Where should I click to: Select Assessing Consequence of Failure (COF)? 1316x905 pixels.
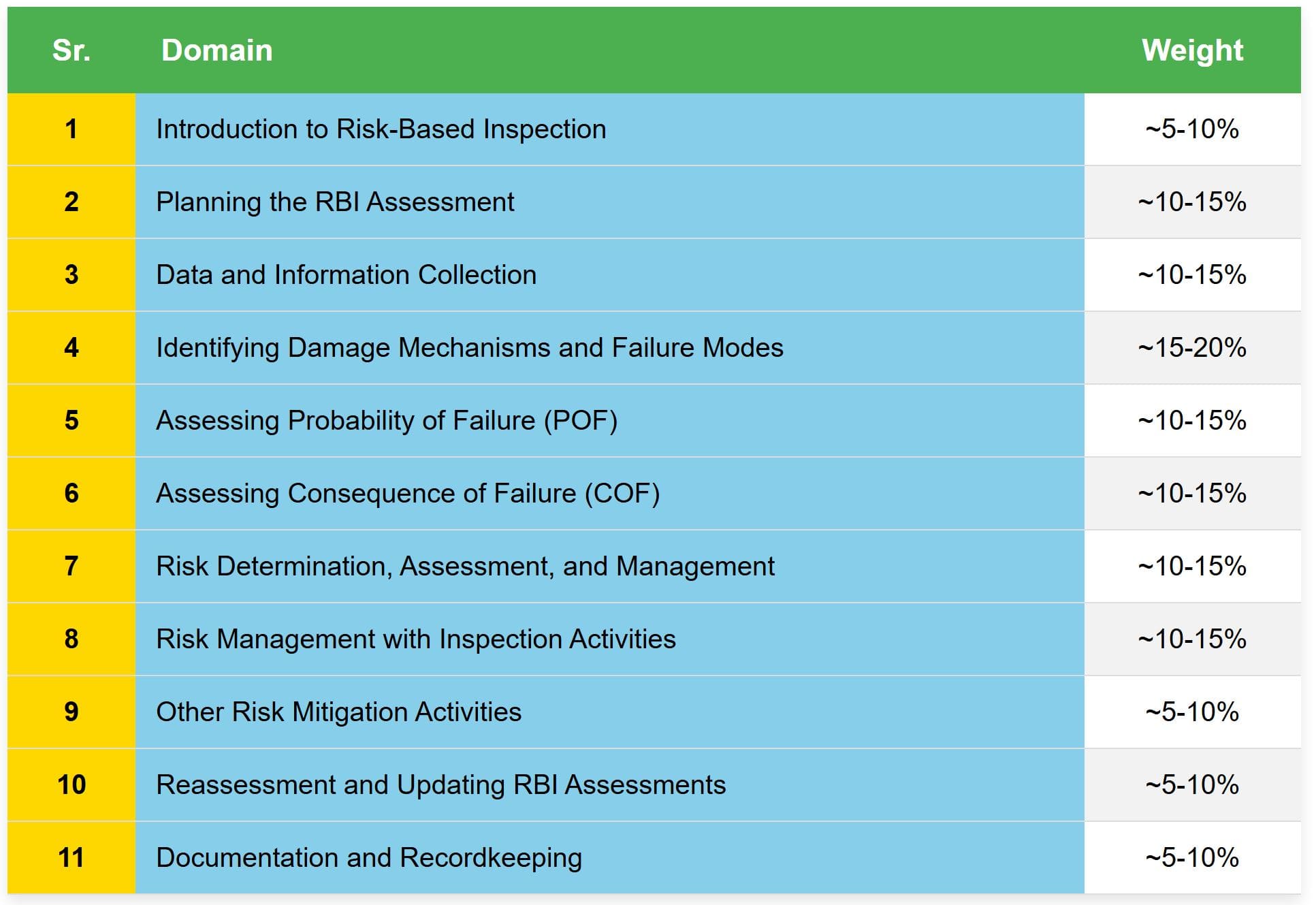408,494
